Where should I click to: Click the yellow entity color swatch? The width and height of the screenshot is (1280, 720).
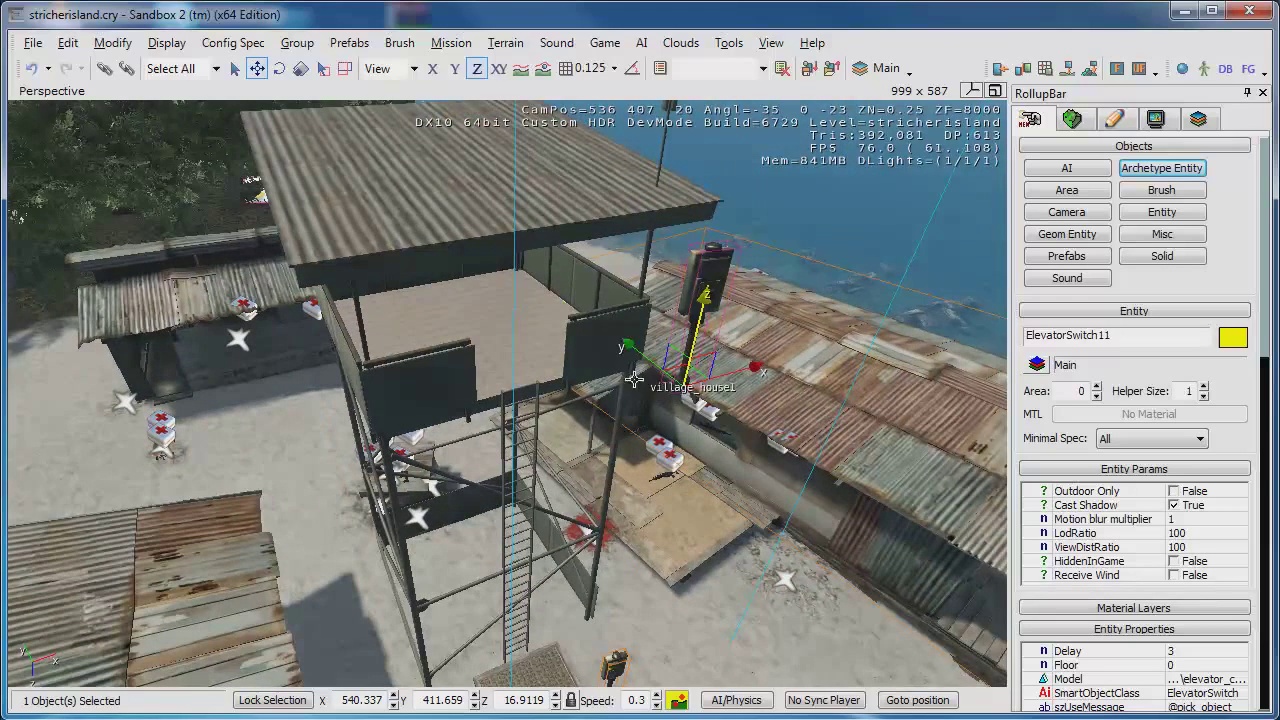pyautogui.click(x=1233, y=338)
